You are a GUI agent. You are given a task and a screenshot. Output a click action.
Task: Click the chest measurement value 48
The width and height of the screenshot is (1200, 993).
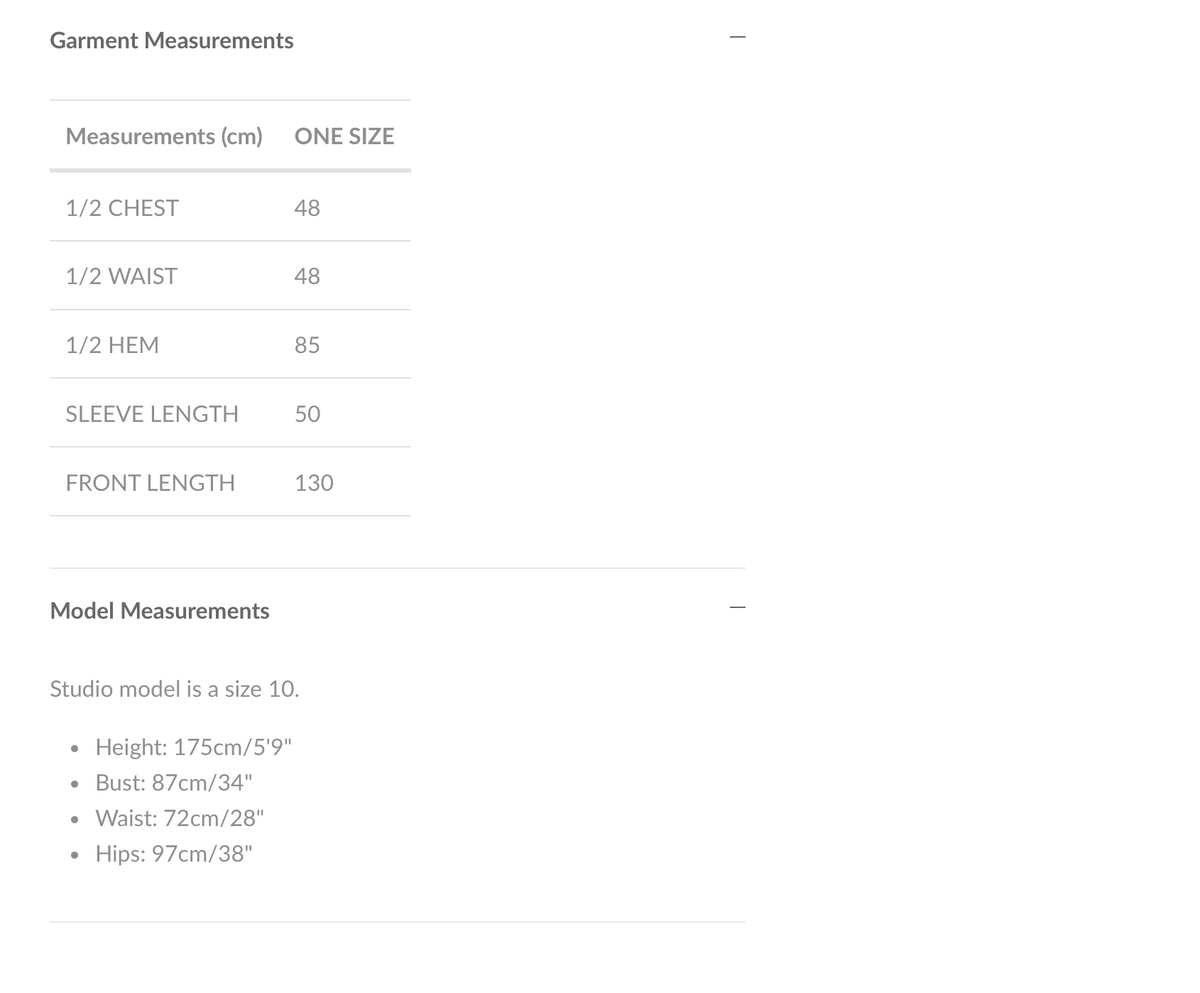[x=307, y=208]
